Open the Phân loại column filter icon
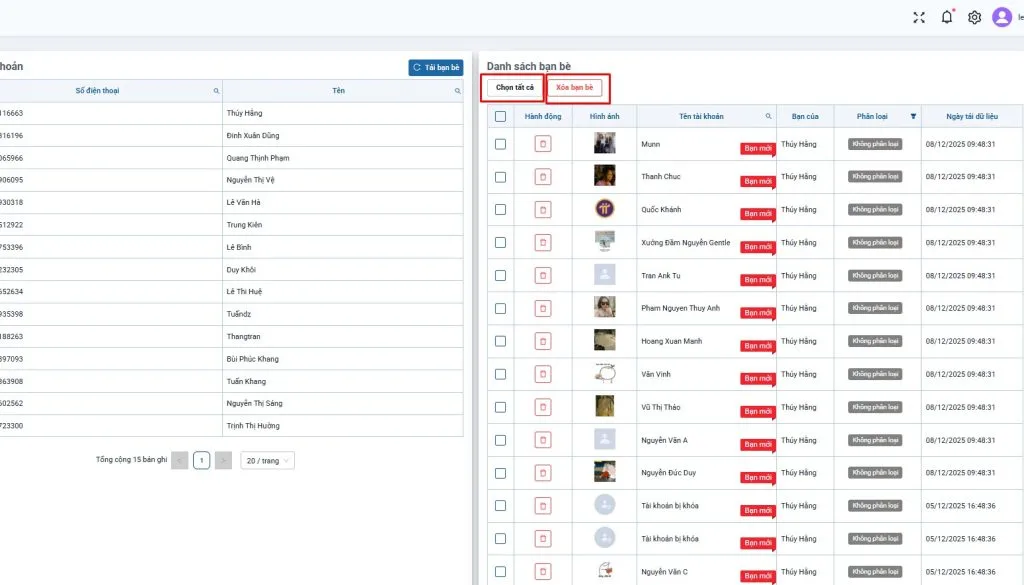Image resolution: width=1024 pixels, height=585 pixels. pyautogui.click(x=912, y=117)
